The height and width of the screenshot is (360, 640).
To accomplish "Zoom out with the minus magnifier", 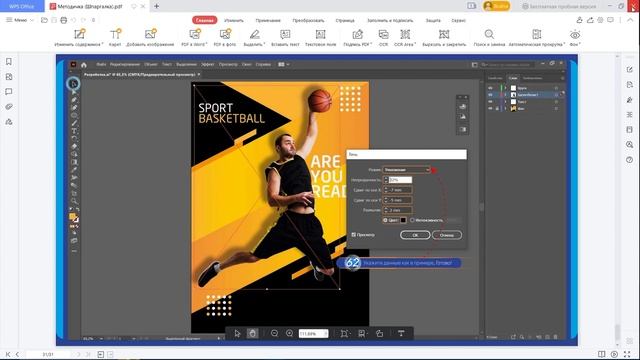I will 274,333.
